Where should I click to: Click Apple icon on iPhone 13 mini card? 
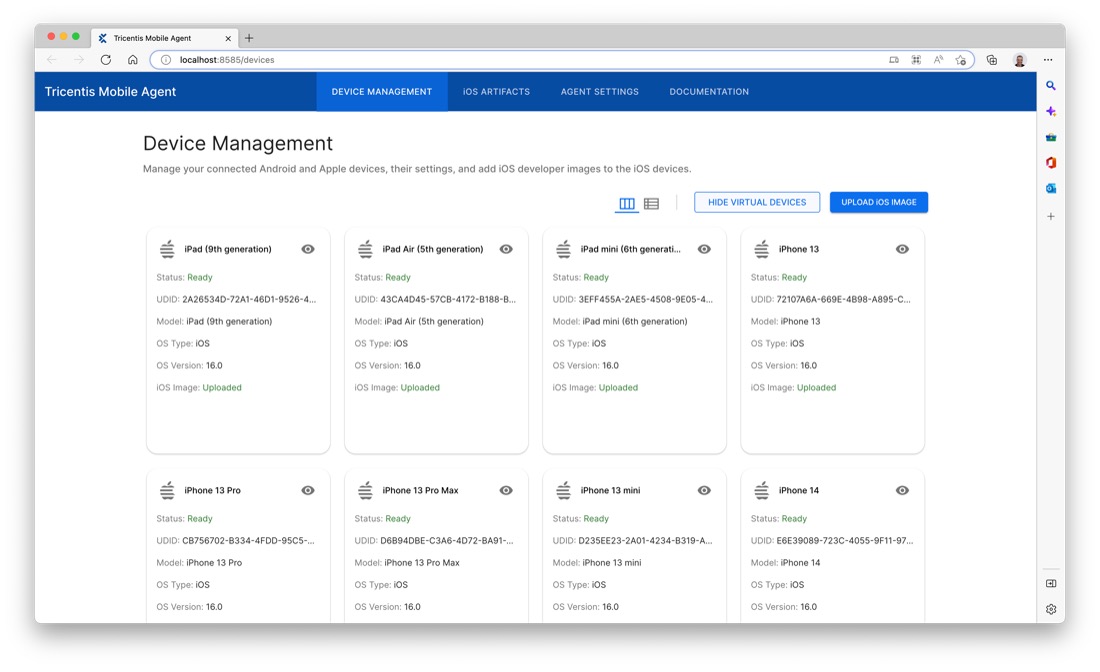563,490
